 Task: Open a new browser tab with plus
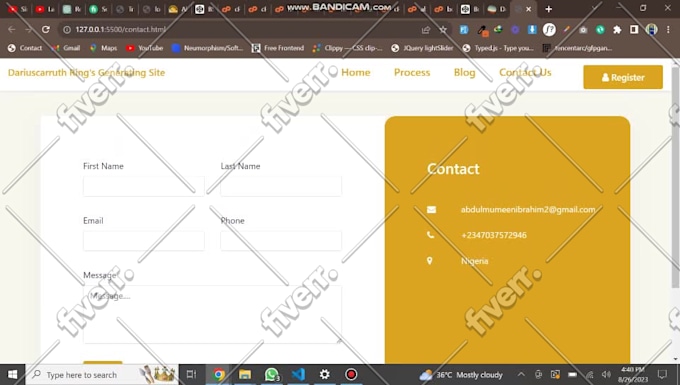pyautogui.click(x=549, y=9)
